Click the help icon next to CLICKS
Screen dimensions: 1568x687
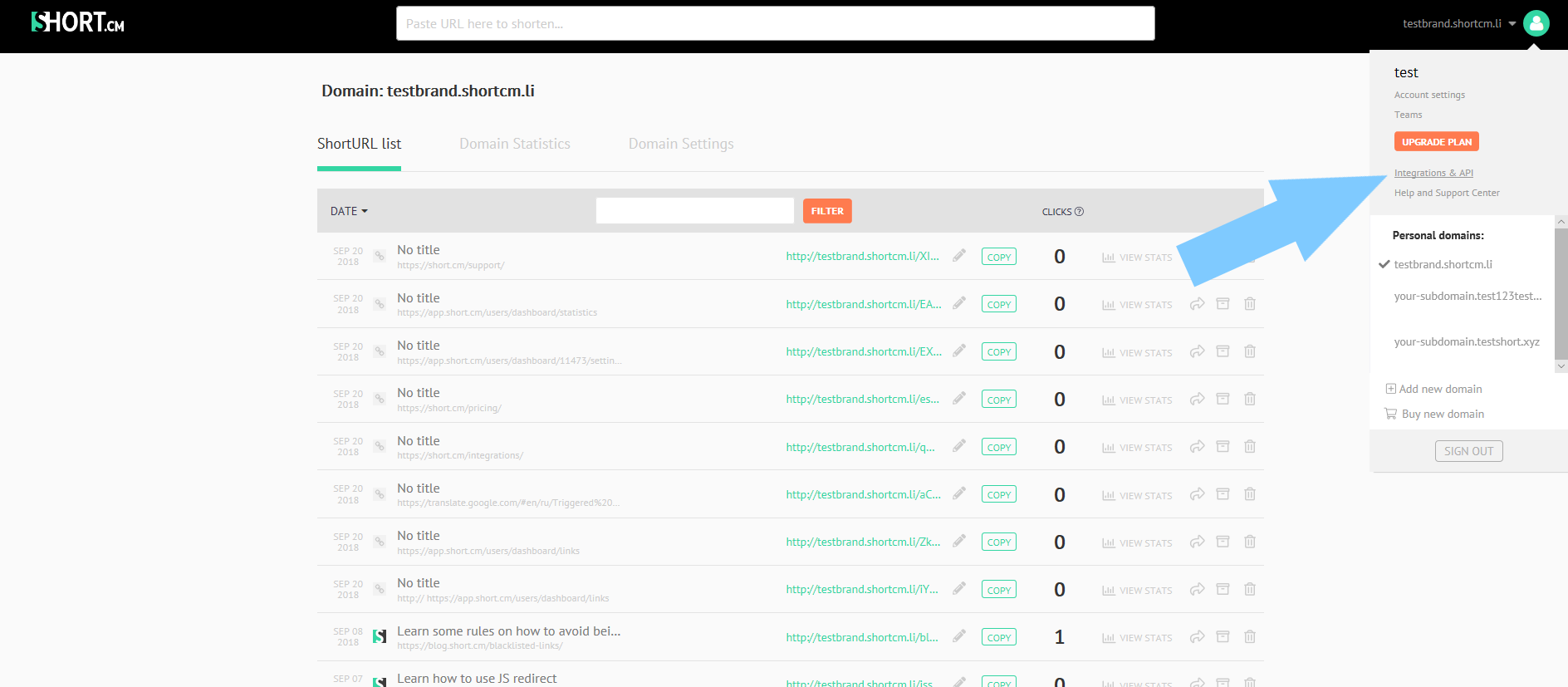click(x=1079, y=212)
